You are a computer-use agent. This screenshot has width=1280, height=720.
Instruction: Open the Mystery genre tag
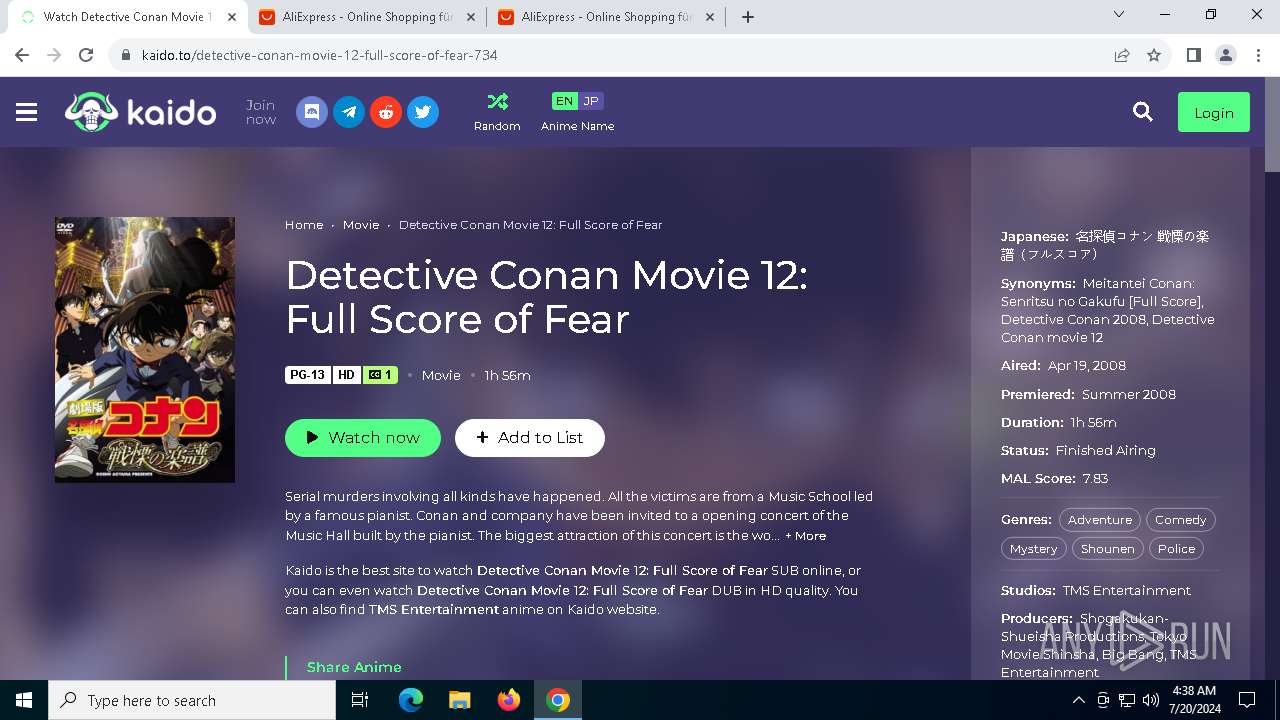[x=1034, y=549]
